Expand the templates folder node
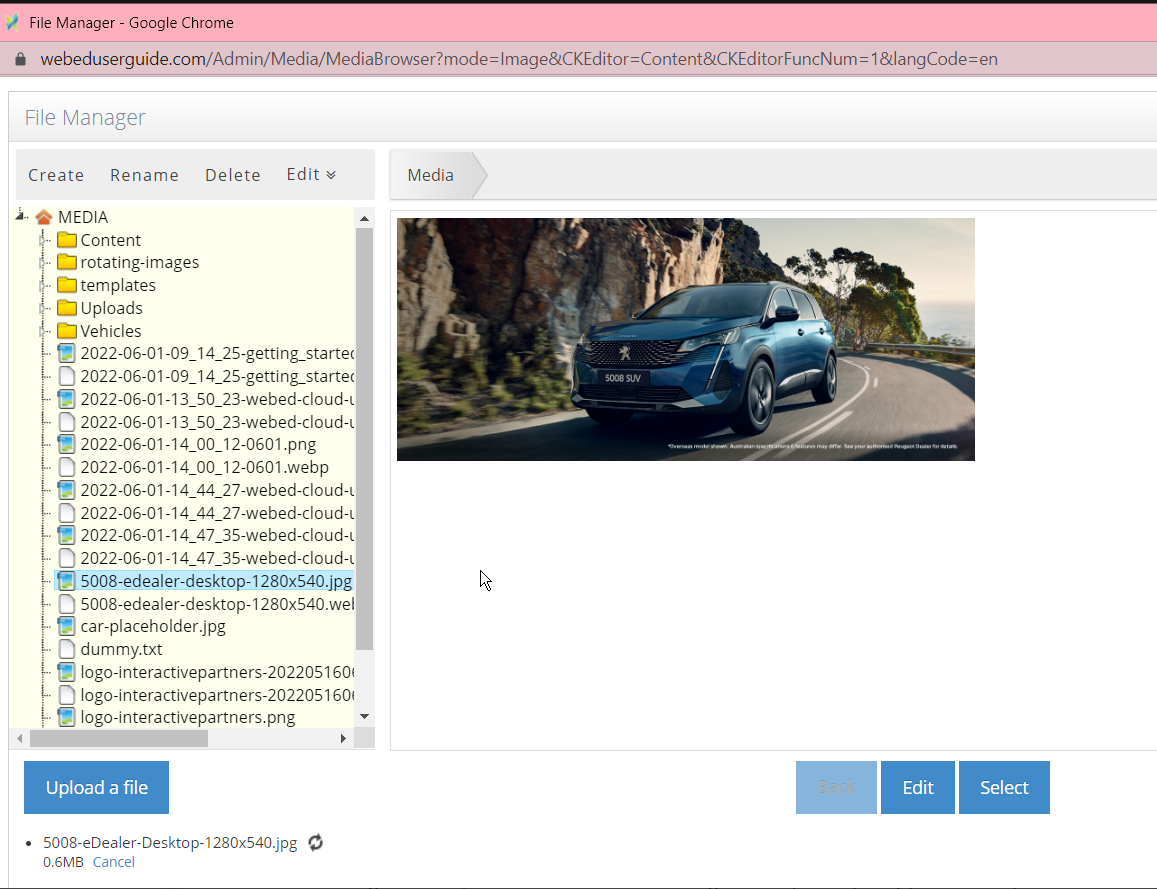This screenshot has height=889, width=1157. coord(40,285)
